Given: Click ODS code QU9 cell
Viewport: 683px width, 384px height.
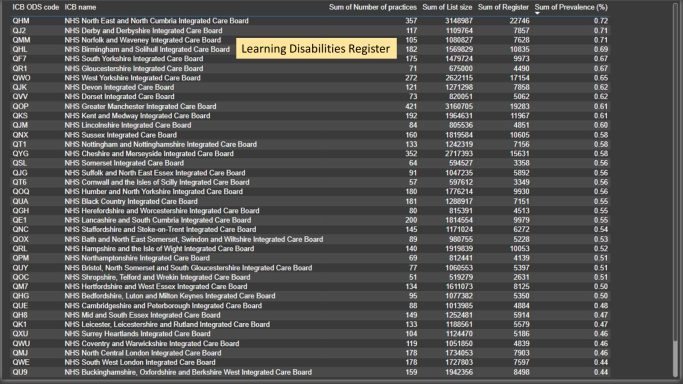Looking at the screenshot, I should pos(20,372).
